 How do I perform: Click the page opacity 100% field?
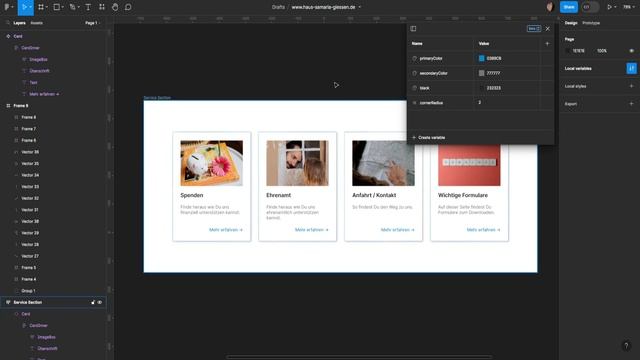coord(602,51)
